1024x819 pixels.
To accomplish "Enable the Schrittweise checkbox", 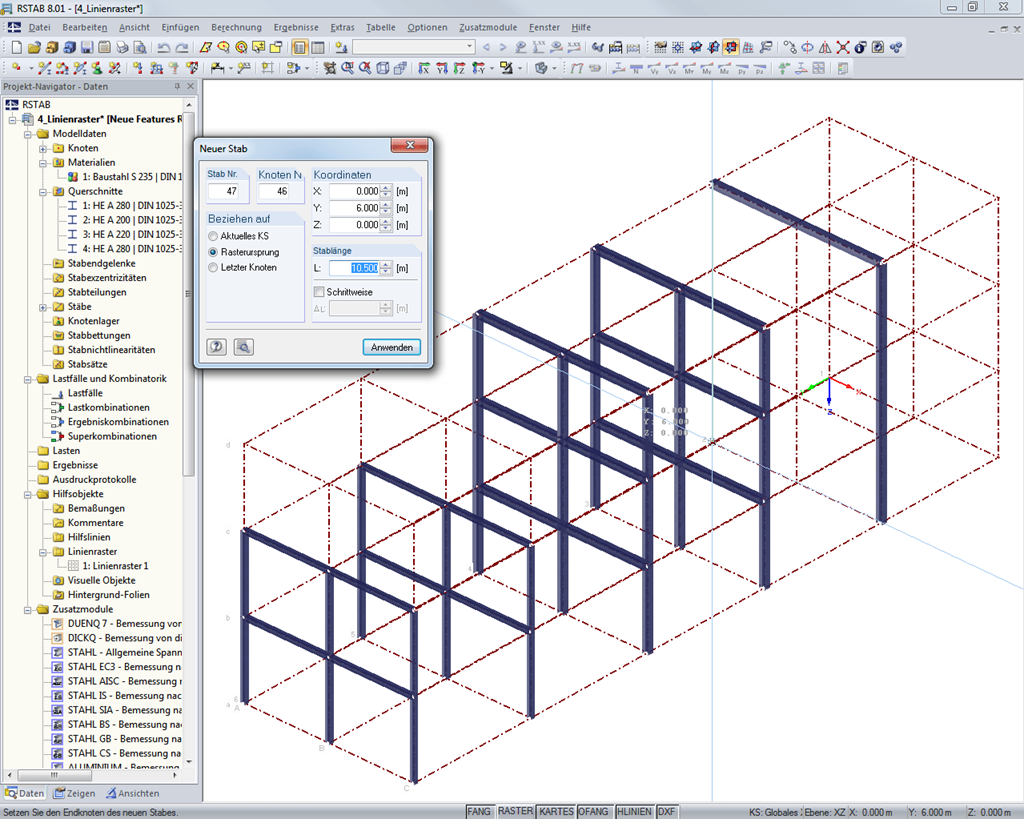I will pyautogui.click(x=320, y=292).
